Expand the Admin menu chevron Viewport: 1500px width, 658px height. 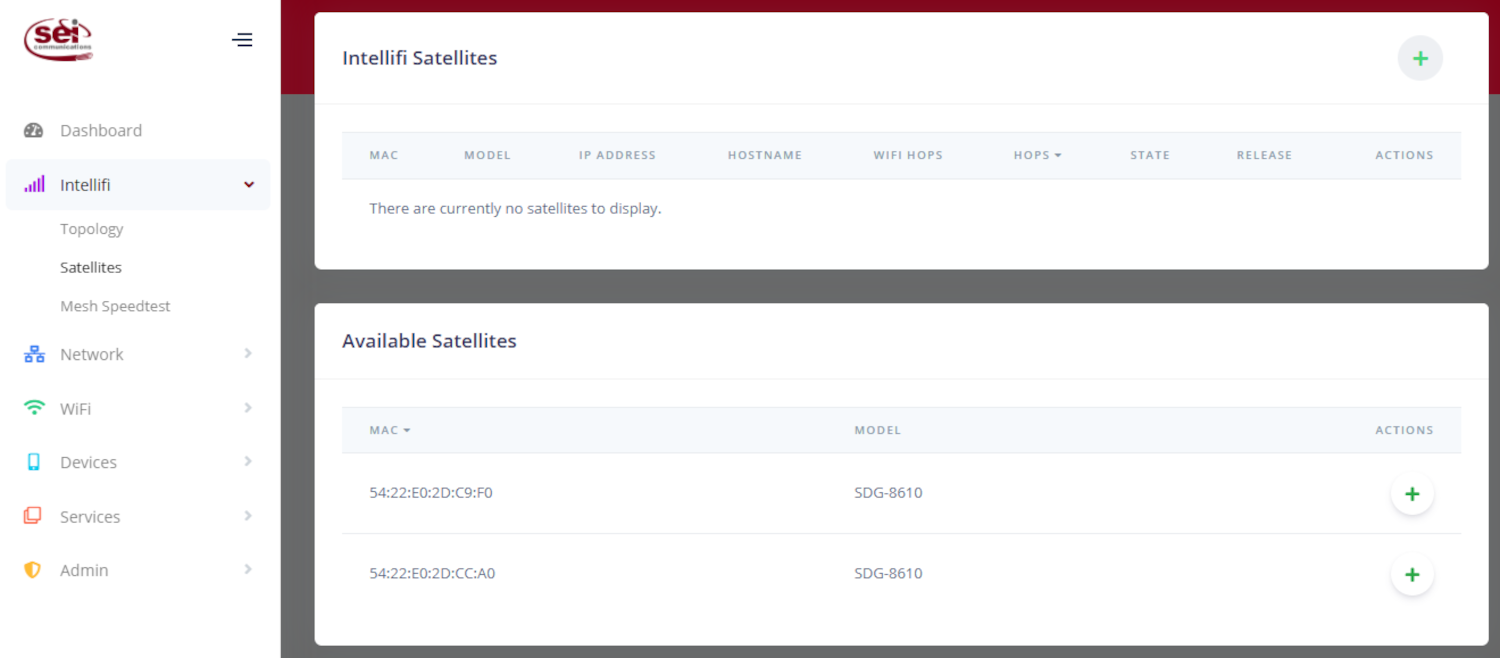248,570
